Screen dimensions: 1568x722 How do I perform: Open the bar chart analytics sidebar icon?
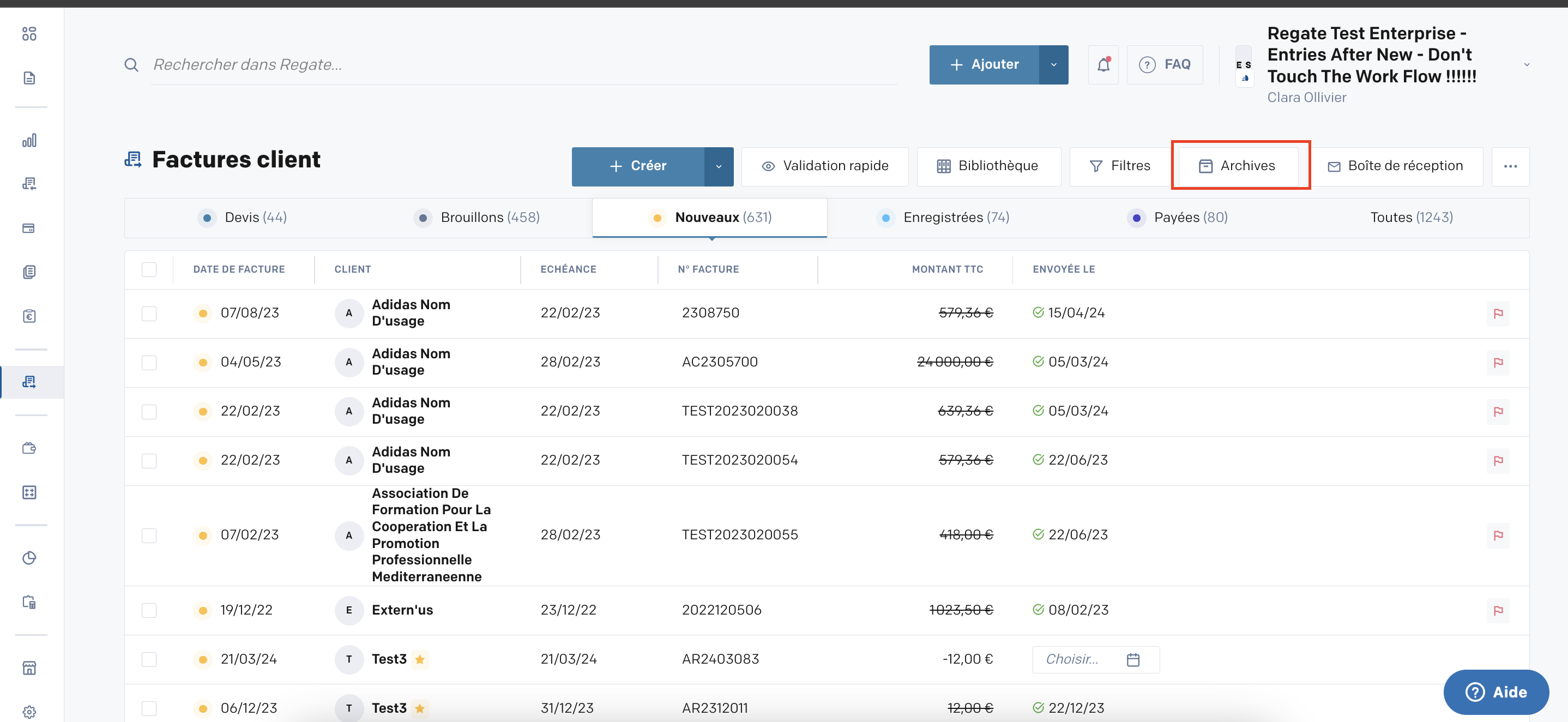[x=29, y=141]
